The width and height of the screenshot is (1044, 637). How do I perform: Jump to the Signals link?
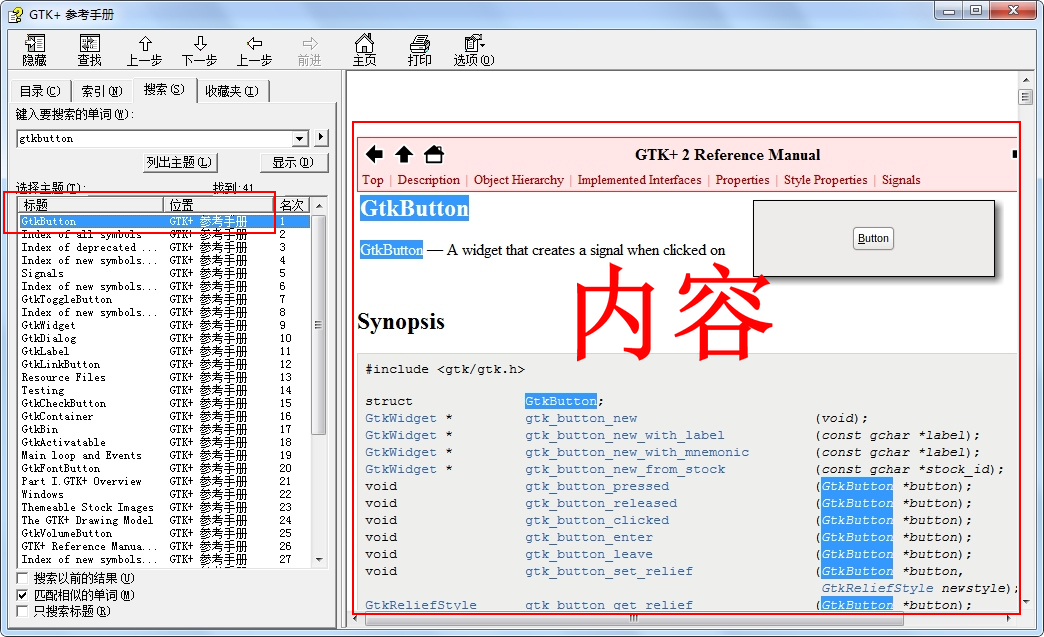[901, 180]
